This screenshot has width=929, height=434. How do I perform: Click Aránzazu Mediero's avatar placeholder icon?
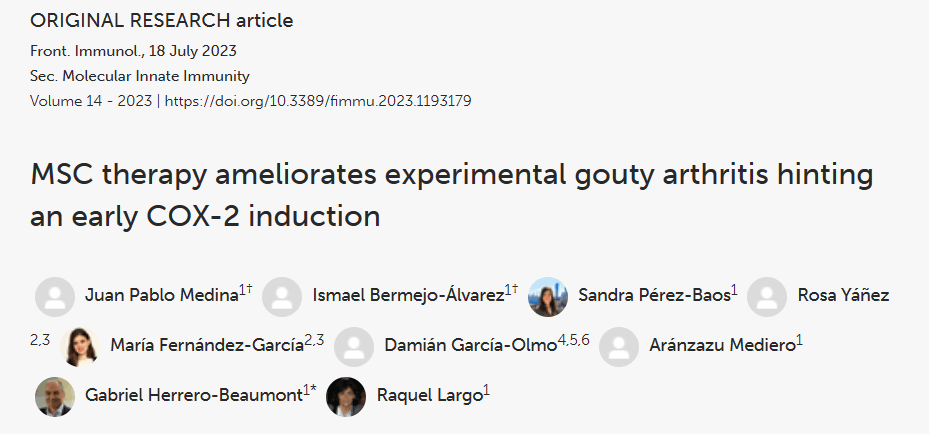(619, 346)
